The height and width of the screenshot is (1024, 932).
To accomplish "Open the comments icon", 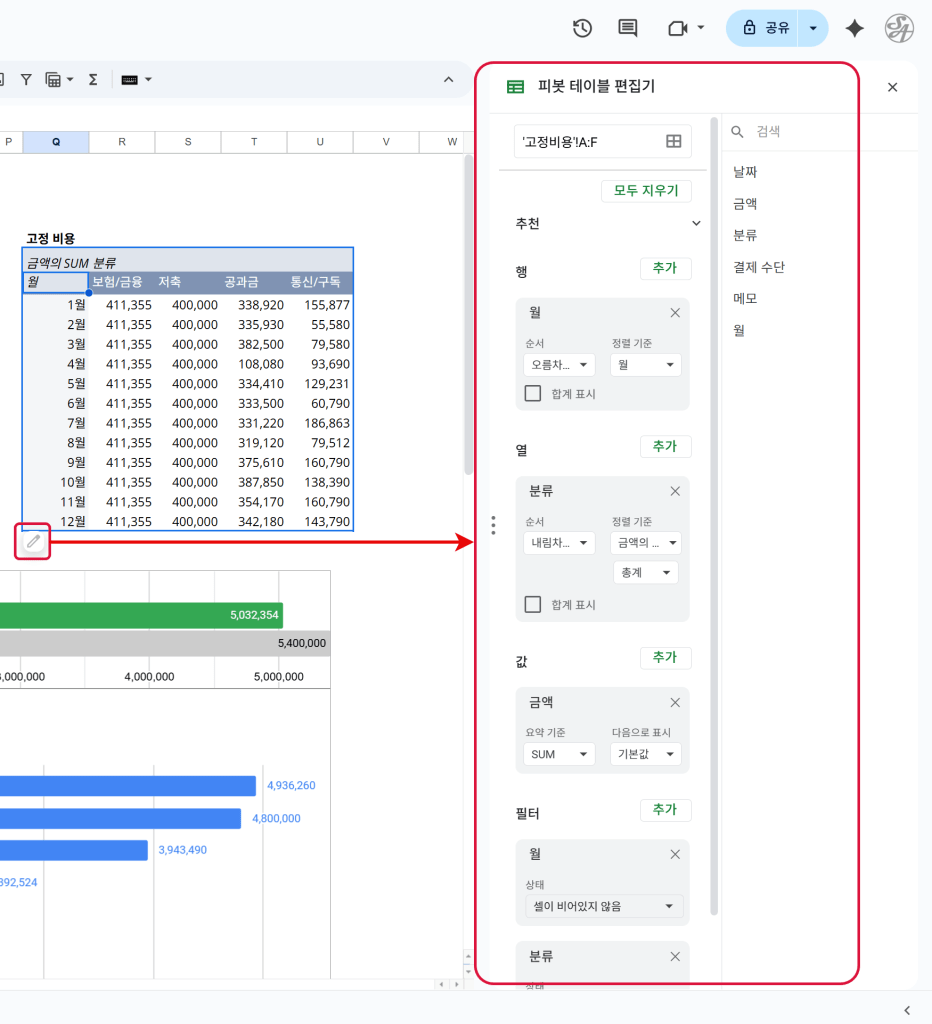I will [628, 28].
